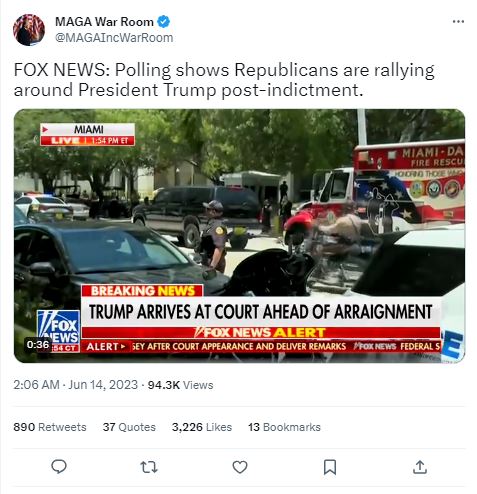Image resolution: width=477 pixels, height=494 pixels.
Task: Click the 94.3K Views count
Action: click(180, 385)
